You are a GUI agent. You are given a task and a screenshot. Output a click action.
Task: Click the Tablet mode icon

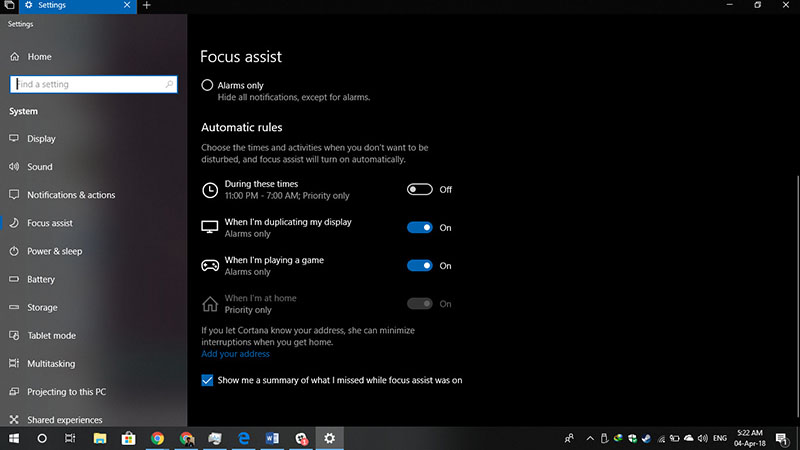tap(14, 335)
